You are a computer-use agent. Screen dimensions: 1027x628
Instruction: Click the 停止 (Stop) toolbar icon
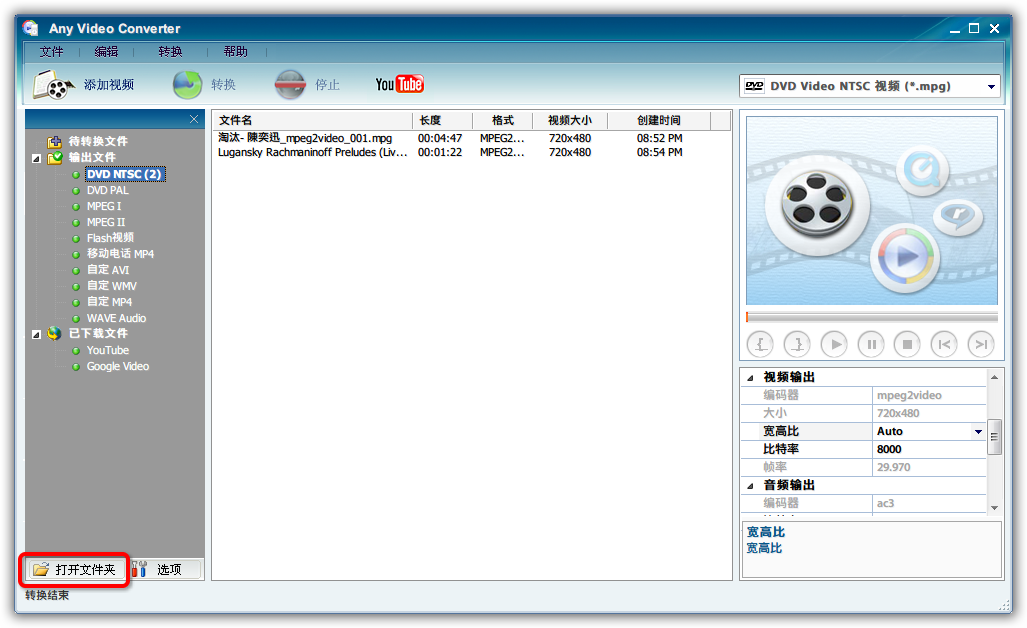291,85
